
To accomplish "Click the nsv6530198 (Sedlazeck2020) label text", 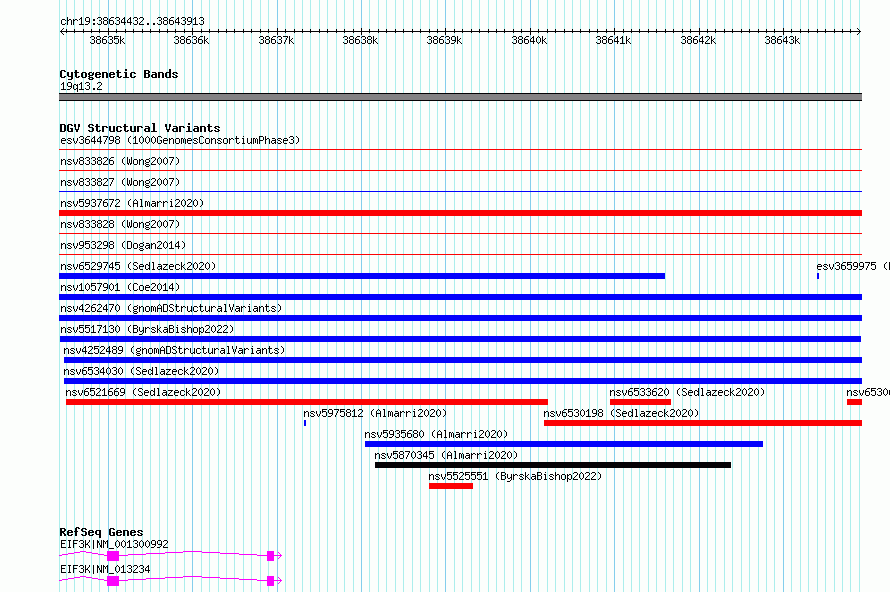I will [621, 413].
